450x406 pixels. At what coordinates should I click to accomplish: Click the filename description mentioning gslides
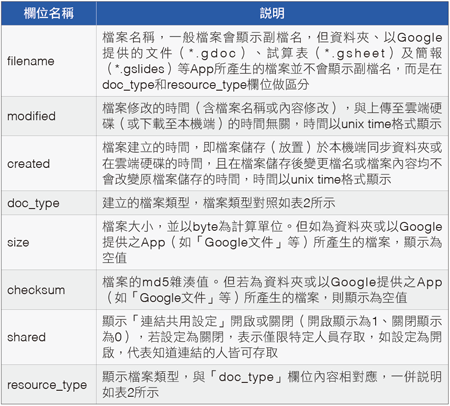point(272,61)
